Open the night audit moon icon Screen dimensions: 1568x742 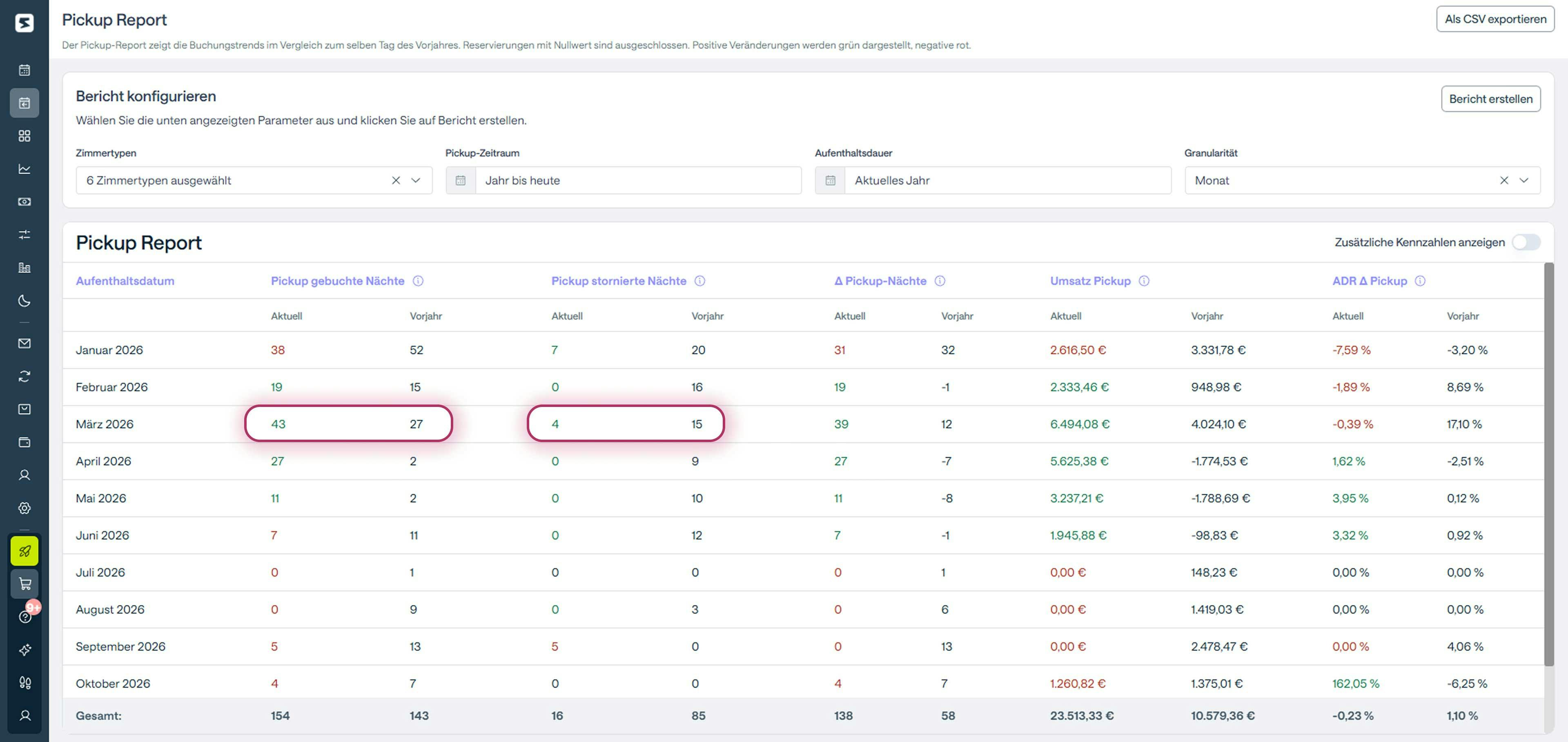click(24, 301)
